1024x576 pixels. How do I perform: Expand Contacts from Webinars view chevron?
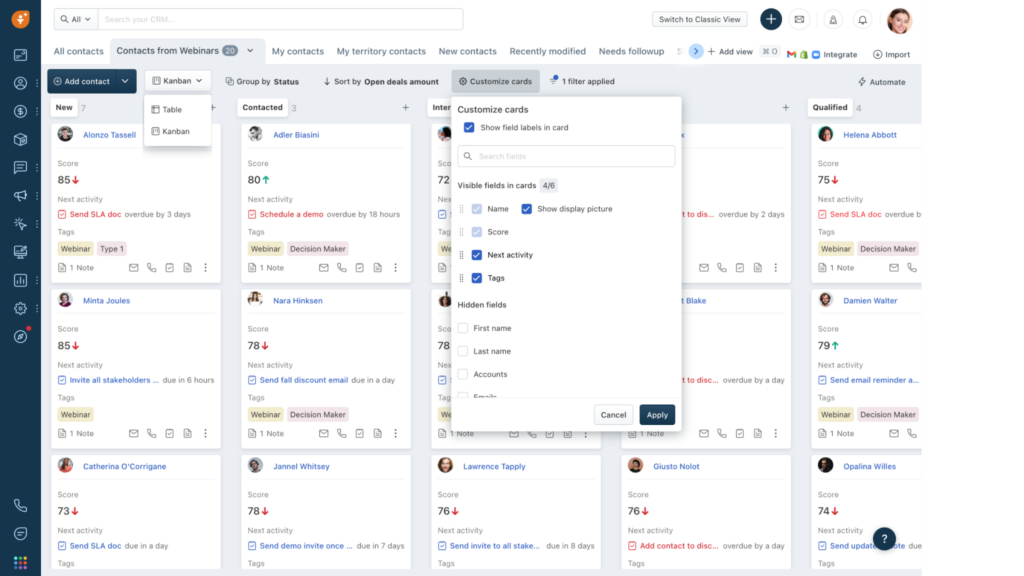coord(250,51)
